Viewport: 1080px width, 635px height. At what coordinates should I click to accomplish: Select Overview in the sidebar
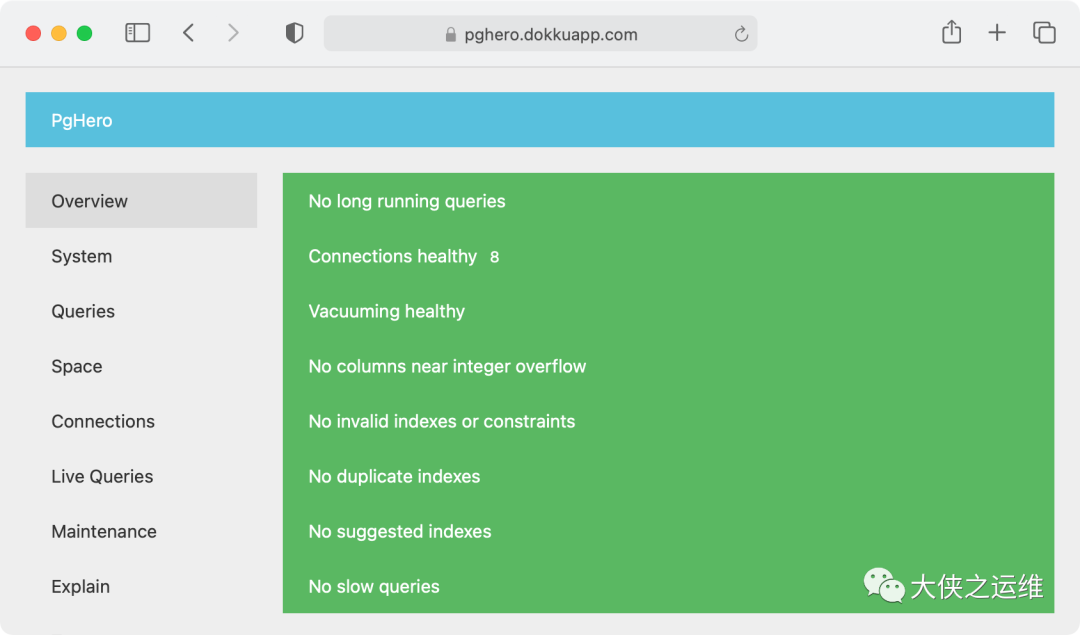point(141,200)
